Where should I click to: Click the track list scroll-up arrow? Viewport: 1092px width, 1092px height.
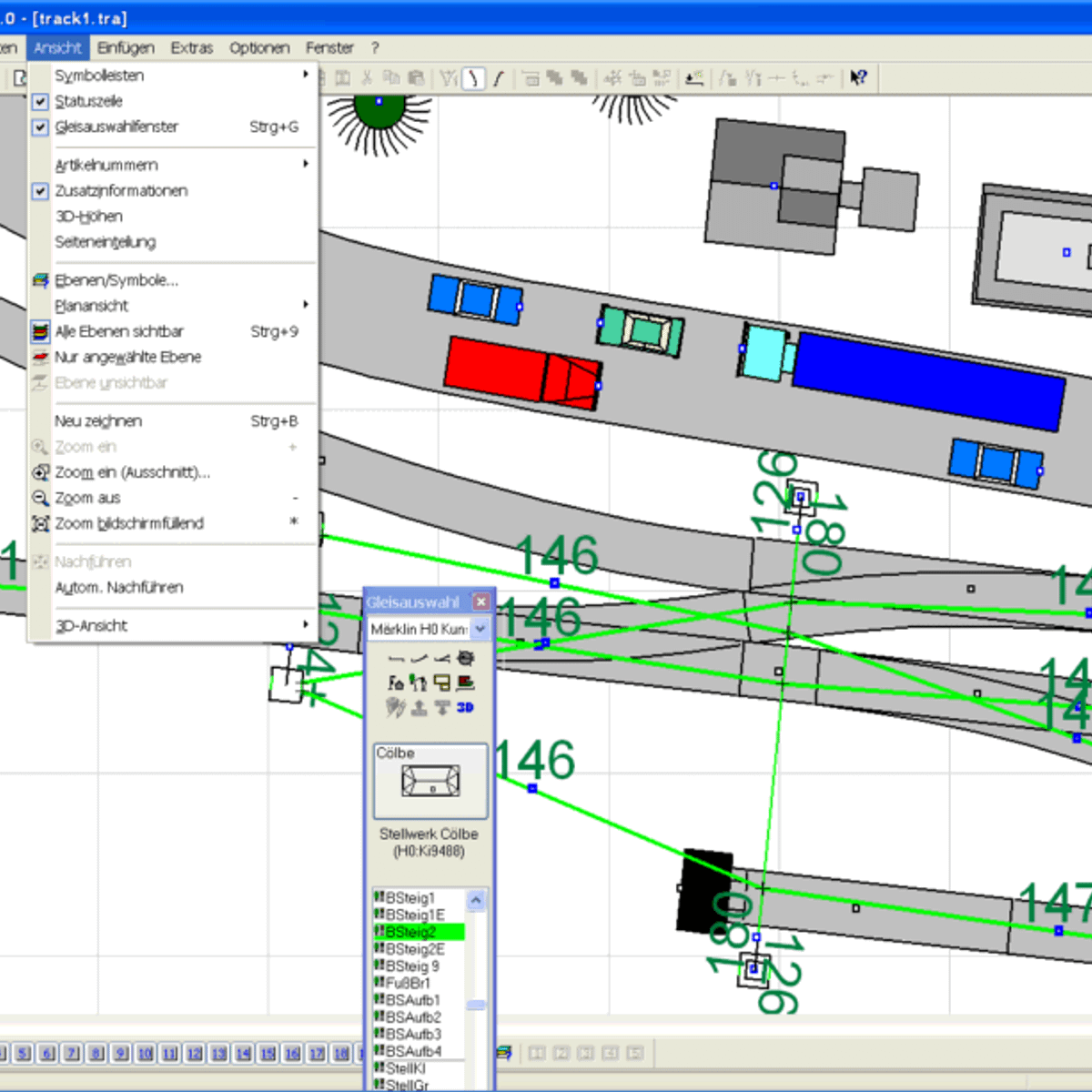click(477, 900)
